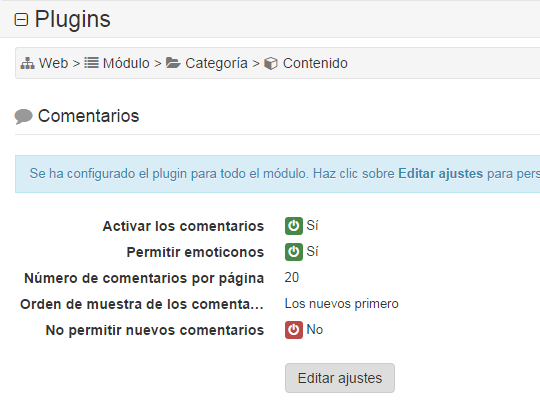540x400 pixels.
Task: Open the Módulo breadcrumb
Action: [x=126, y=63]
